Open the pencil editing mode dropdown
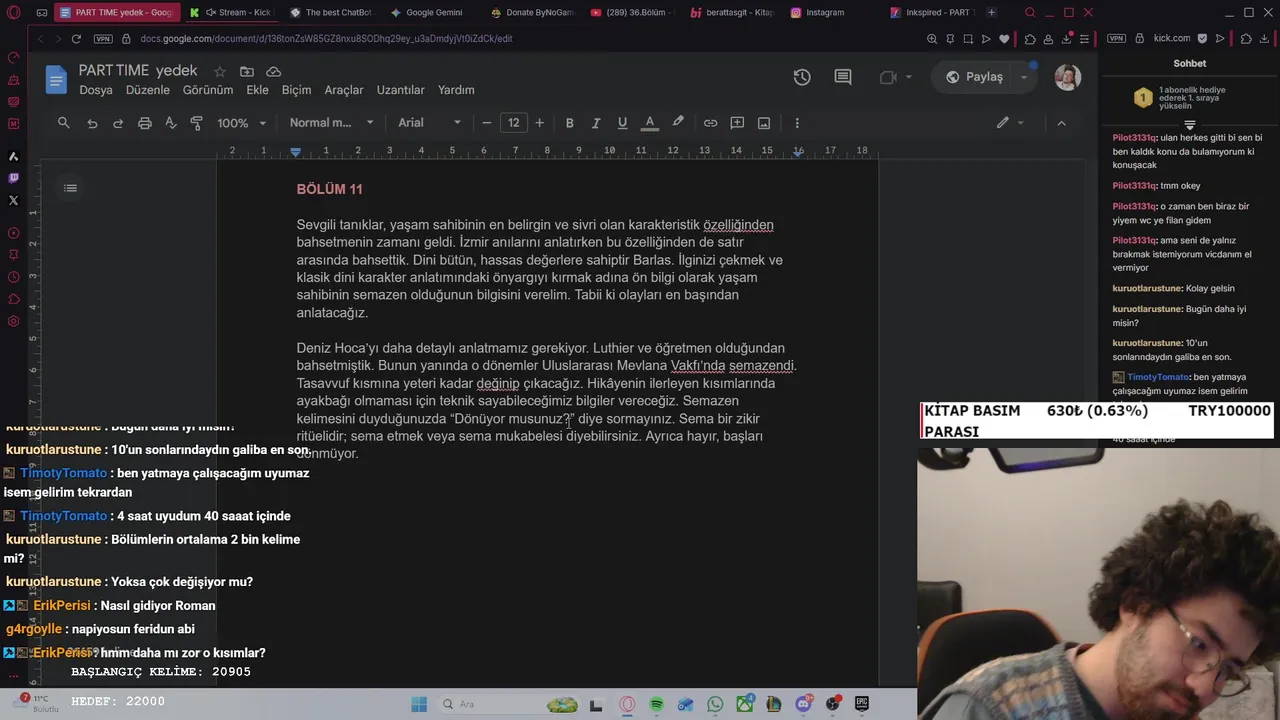Screen dimensions: 1280x720 [1010, 123]
